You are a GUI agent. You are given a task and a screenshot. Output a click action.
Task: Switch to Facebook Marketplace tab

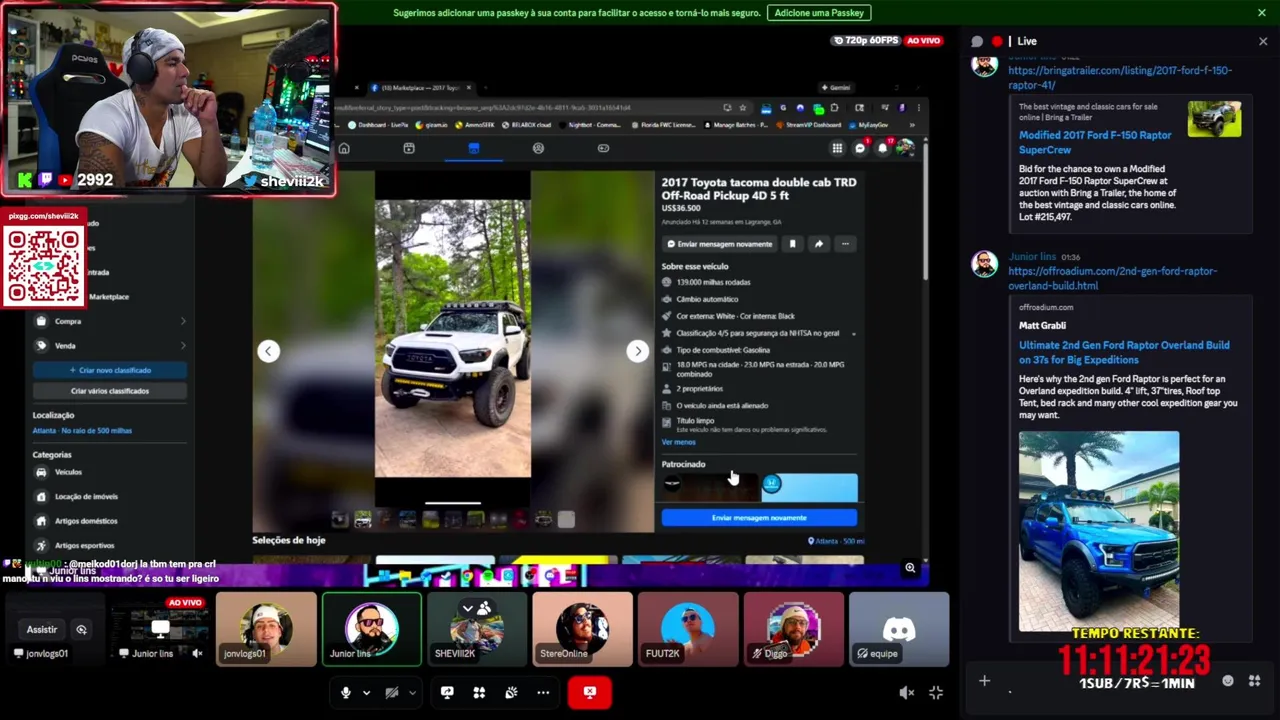(473, 148)
